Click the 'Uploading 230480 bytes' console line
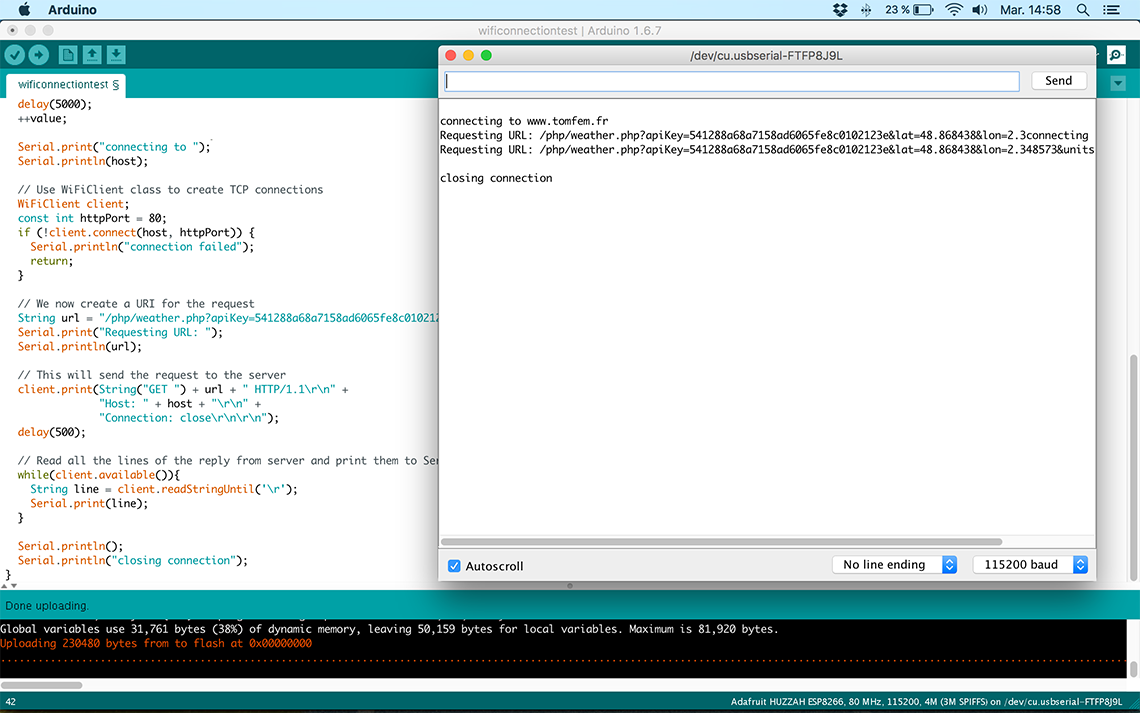The width and height of the screenshot is (1140, 713). 156,643
